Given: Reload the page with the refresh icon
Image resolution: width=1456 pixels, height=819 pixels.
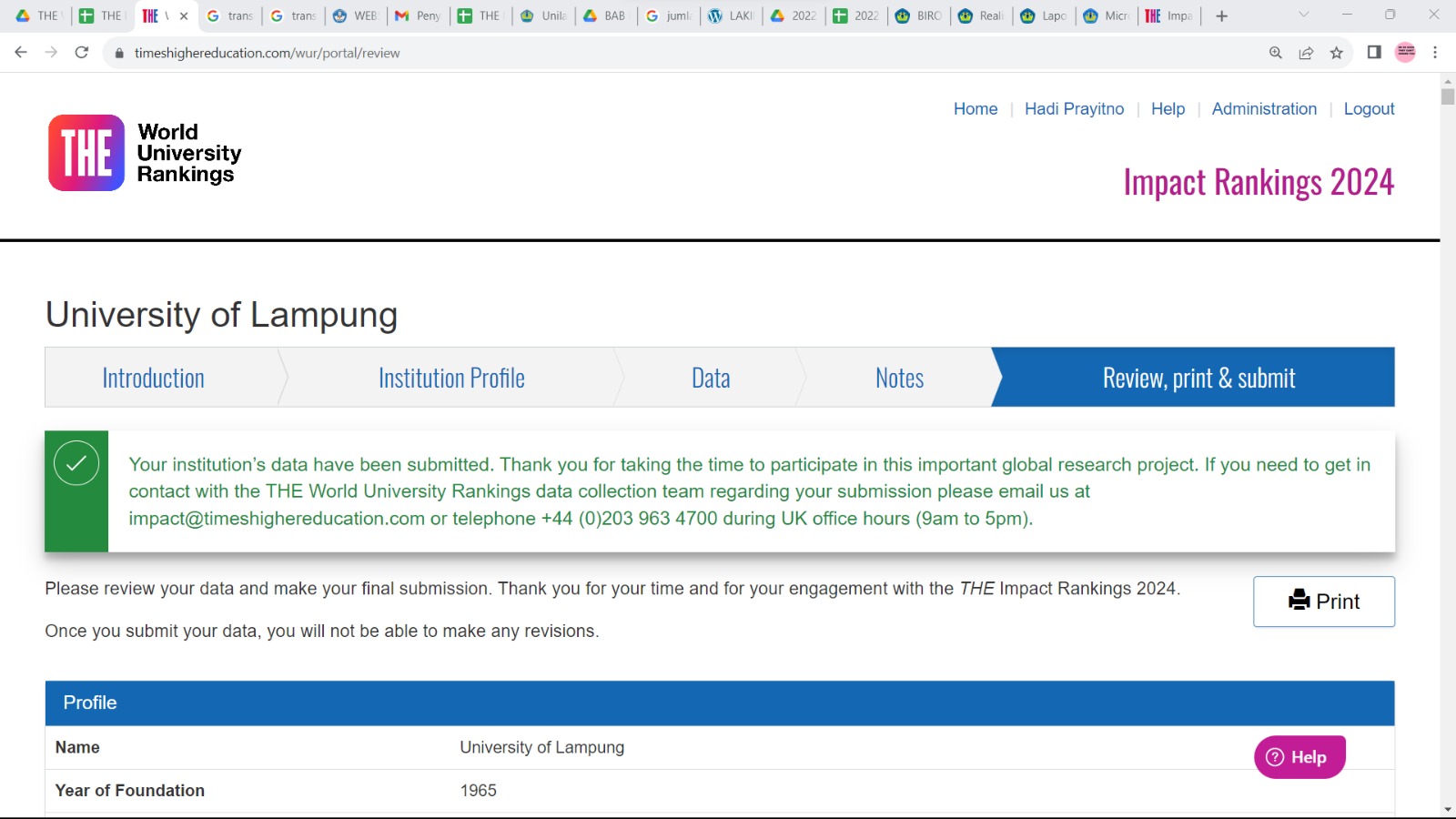Looking at the screenshot, I should [82, 53].
